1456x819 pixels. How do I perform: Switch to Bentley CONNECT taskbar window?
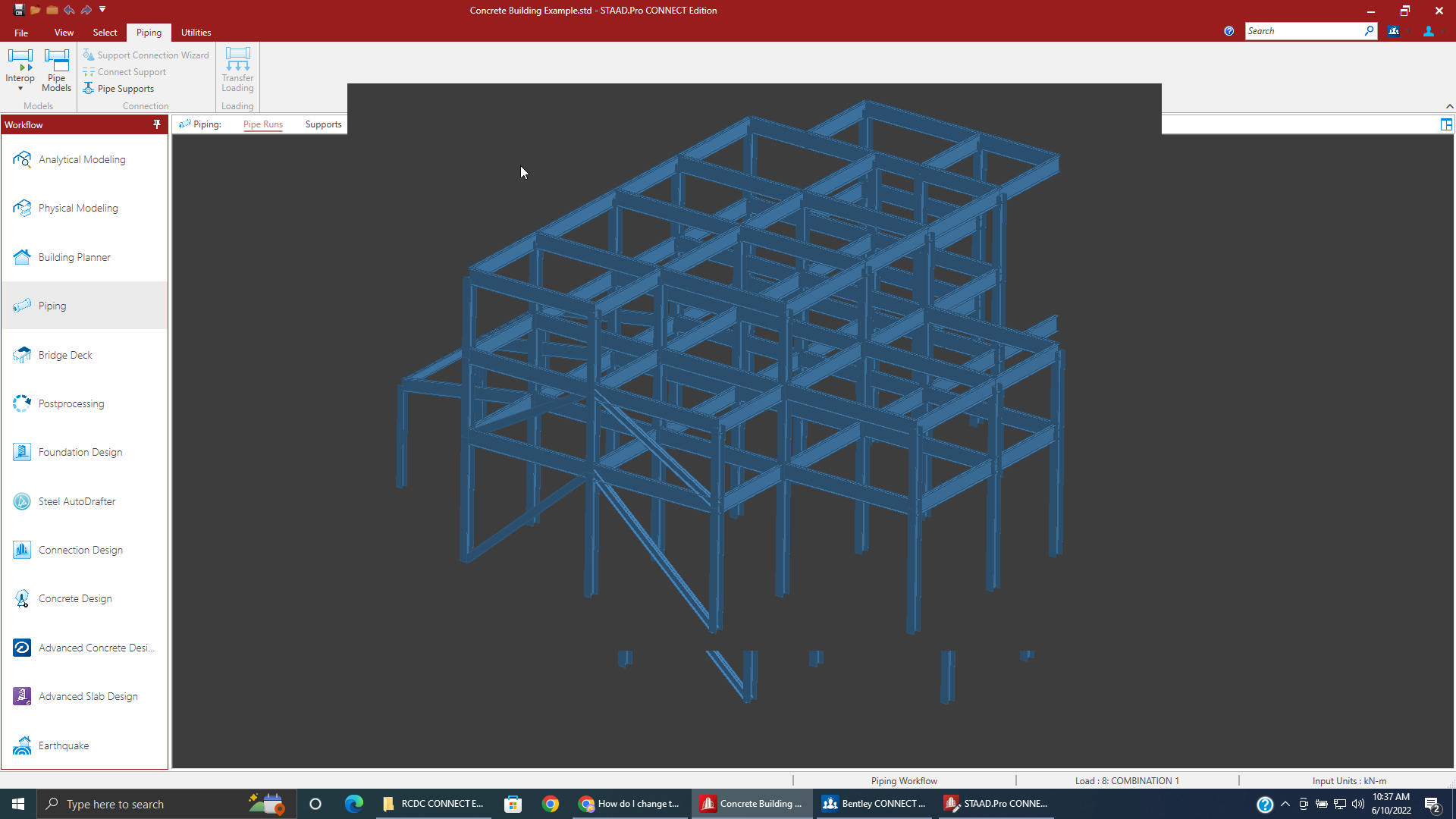(x=874, y=804)
